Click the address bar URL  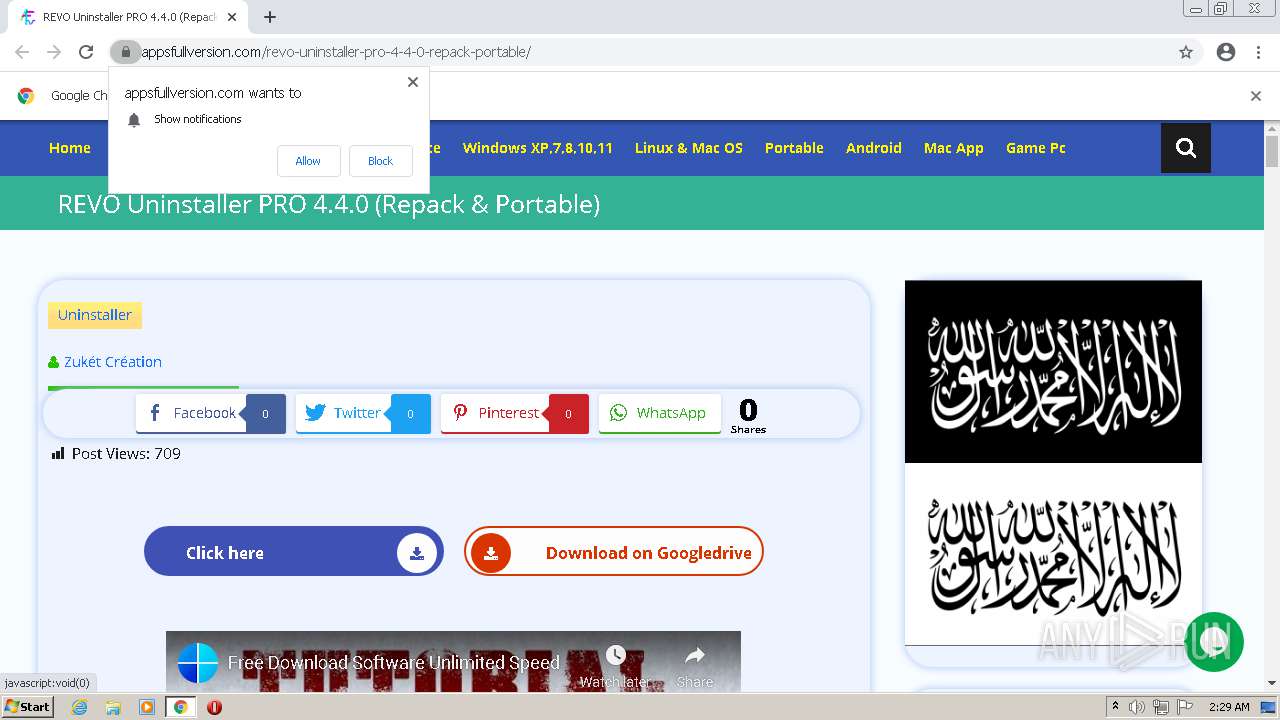336,52
